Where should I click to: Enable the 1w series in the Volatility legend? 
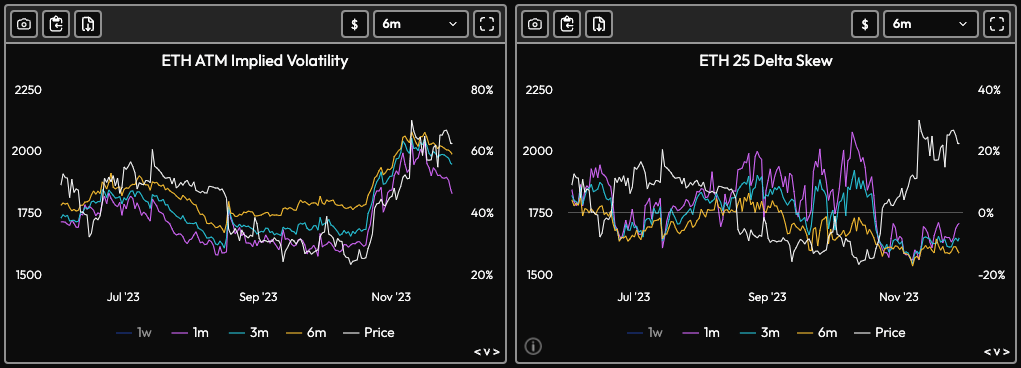pyautogui.click(x=133, y=332)
